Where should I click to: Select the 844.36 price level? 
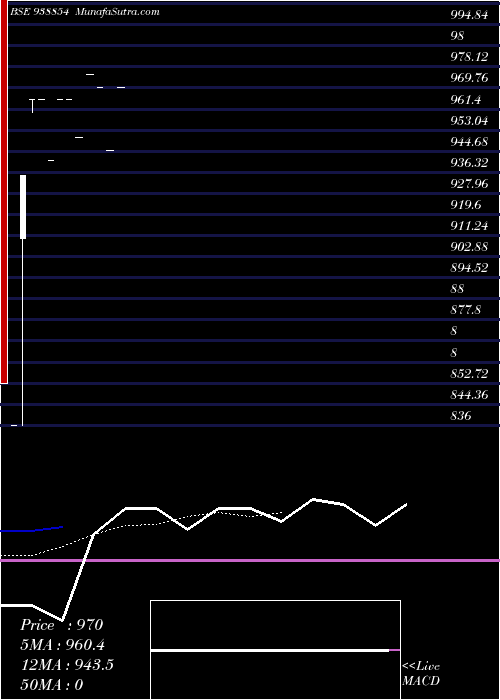pyautogui.click(x=469, y=396)
